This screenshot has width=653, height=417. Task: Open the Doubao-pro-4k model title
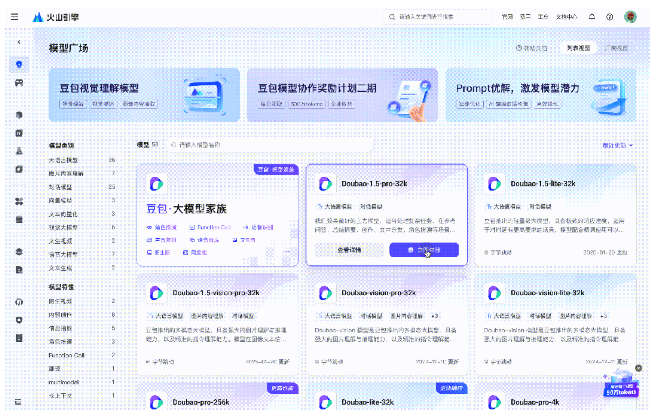535,402
